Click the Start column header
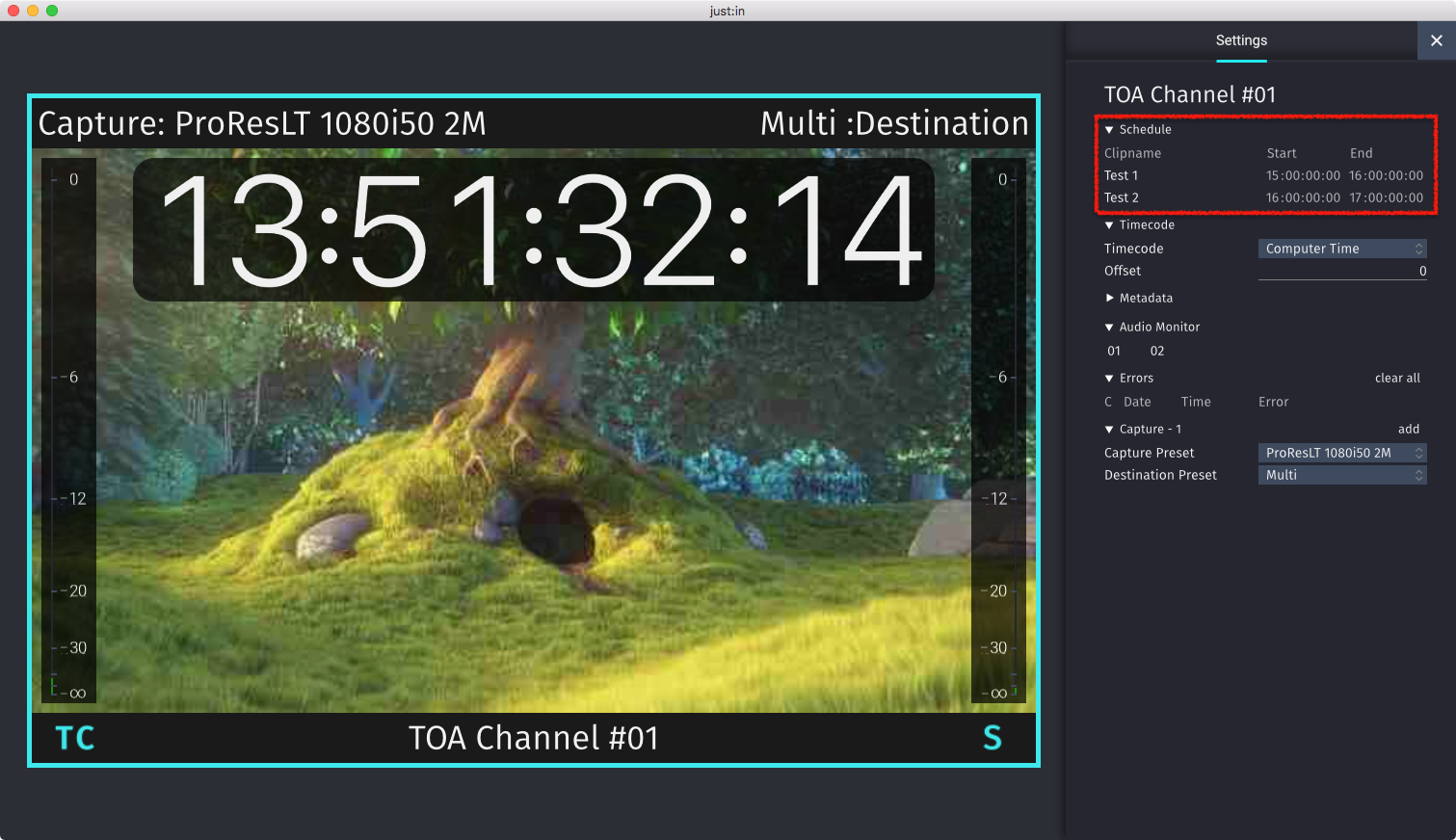 [1282, 153]
